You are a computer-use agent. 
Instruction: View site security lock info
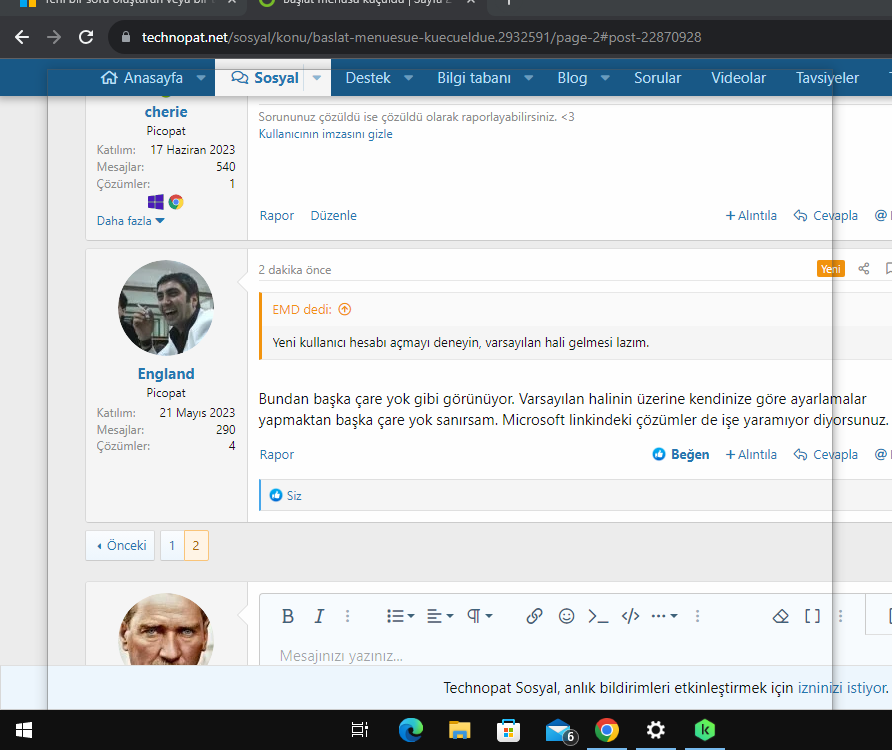click(x=126, y=38)
